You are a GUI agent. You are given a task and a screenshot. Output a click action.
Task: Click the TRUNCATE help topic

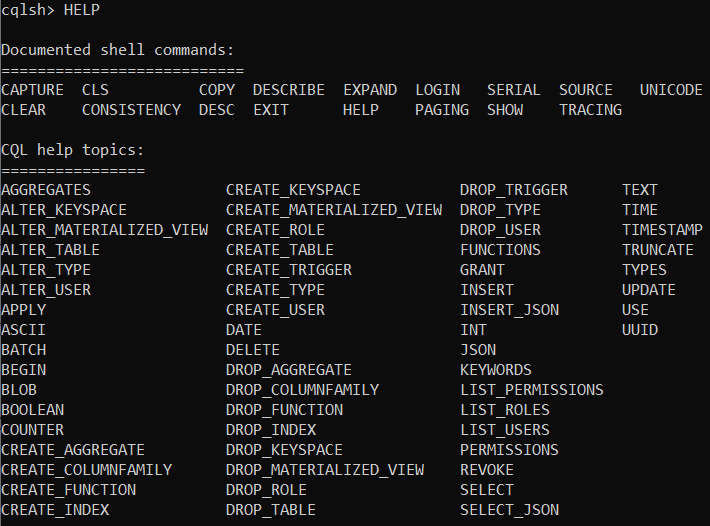(x=658, y=250)
